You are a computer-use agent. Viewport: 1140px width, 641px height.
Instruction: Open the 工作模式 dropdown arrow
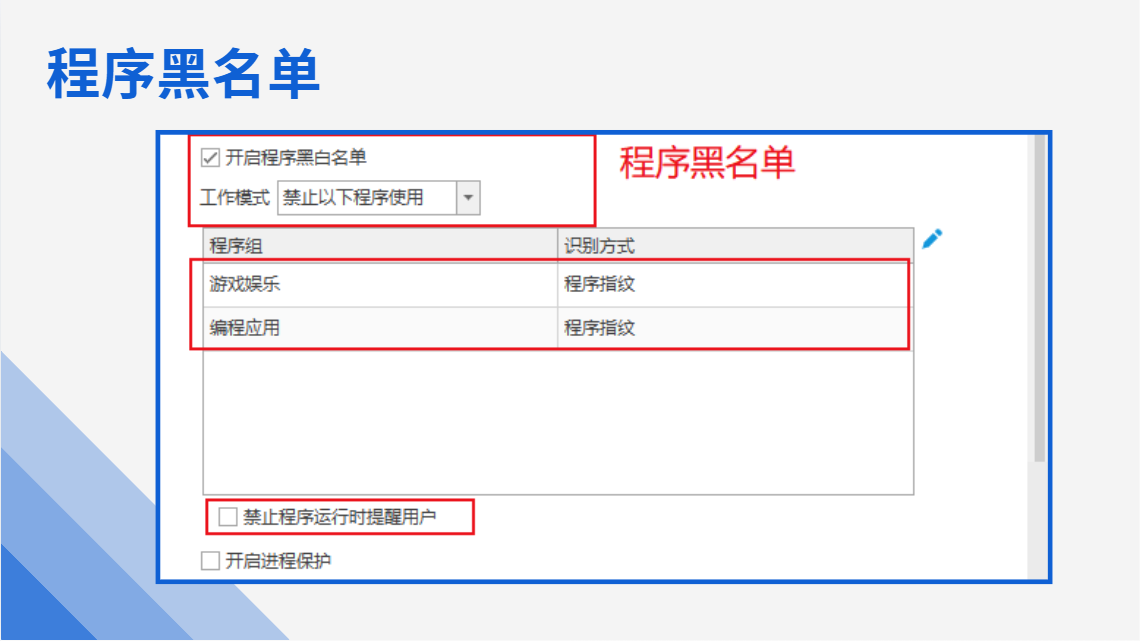coord(468,198)
